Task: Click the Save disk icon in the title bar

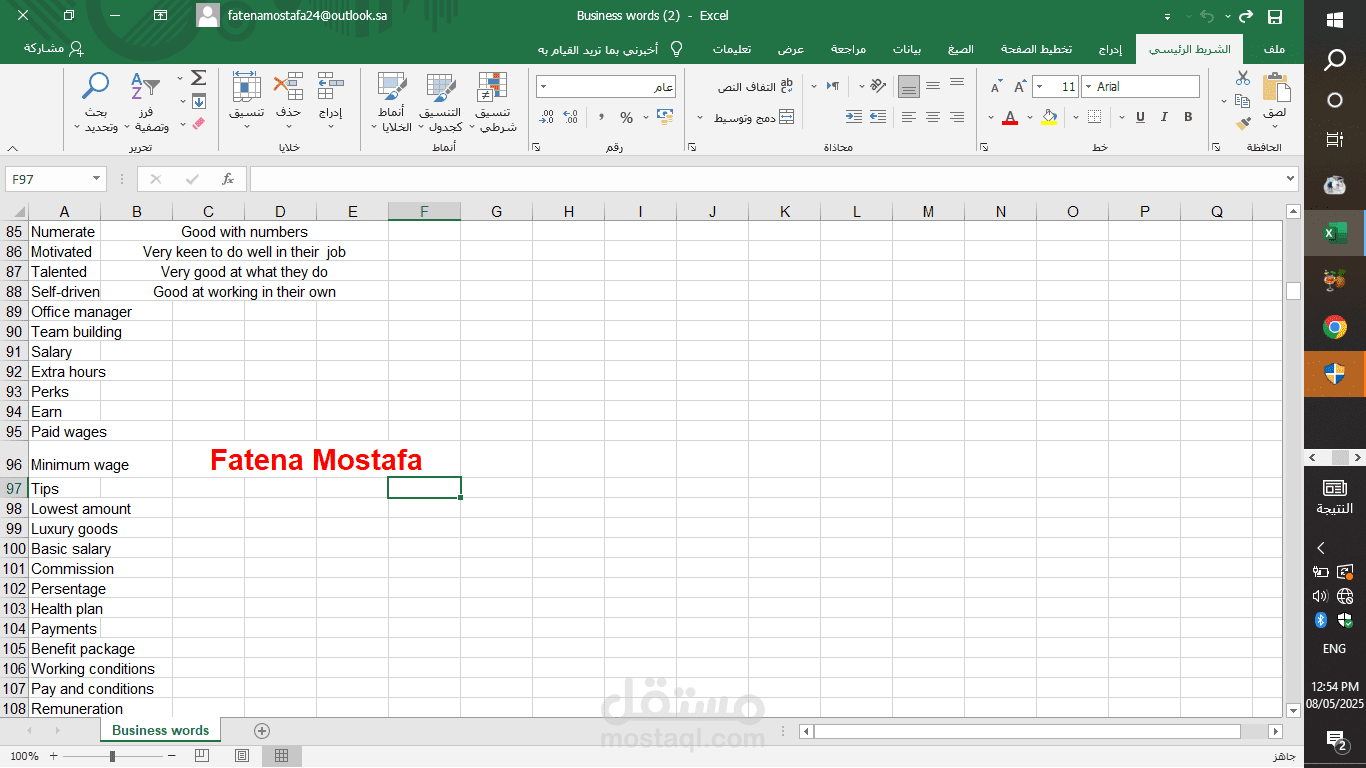Action: pyautogui.click(x=1275, y=16)
